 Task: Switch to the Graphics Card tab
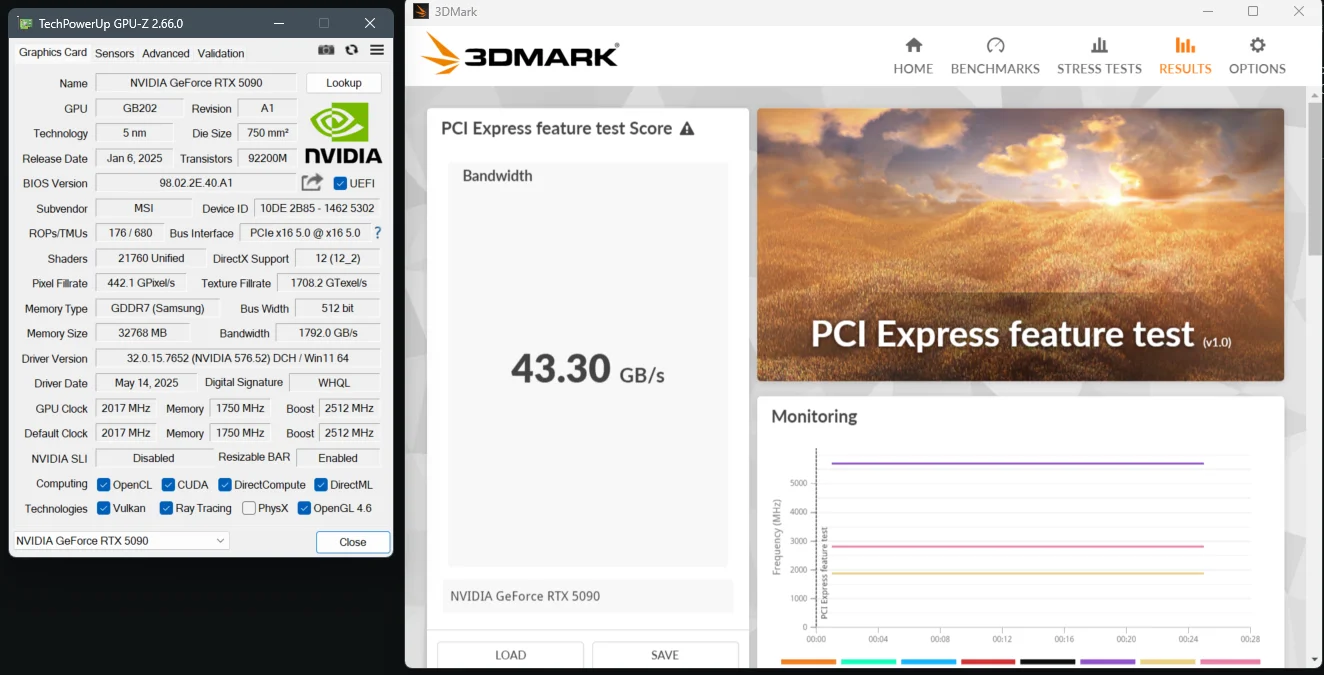[x=53, y=52]
